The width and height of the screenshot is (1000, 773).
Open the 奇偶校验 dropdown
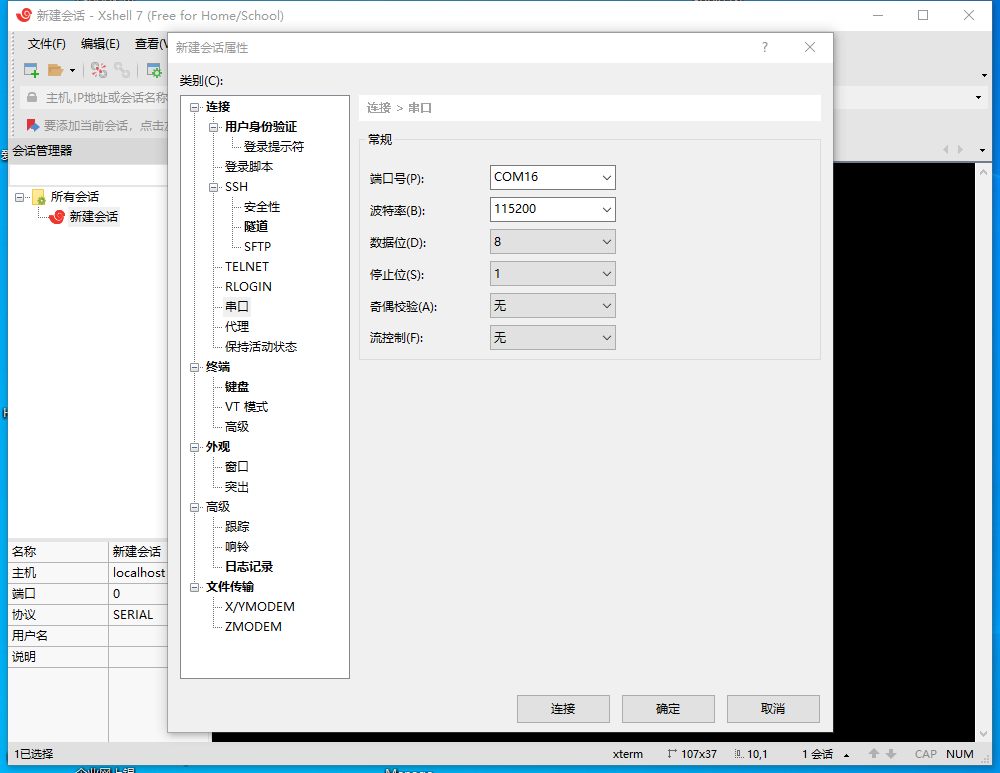pos(606,306)
